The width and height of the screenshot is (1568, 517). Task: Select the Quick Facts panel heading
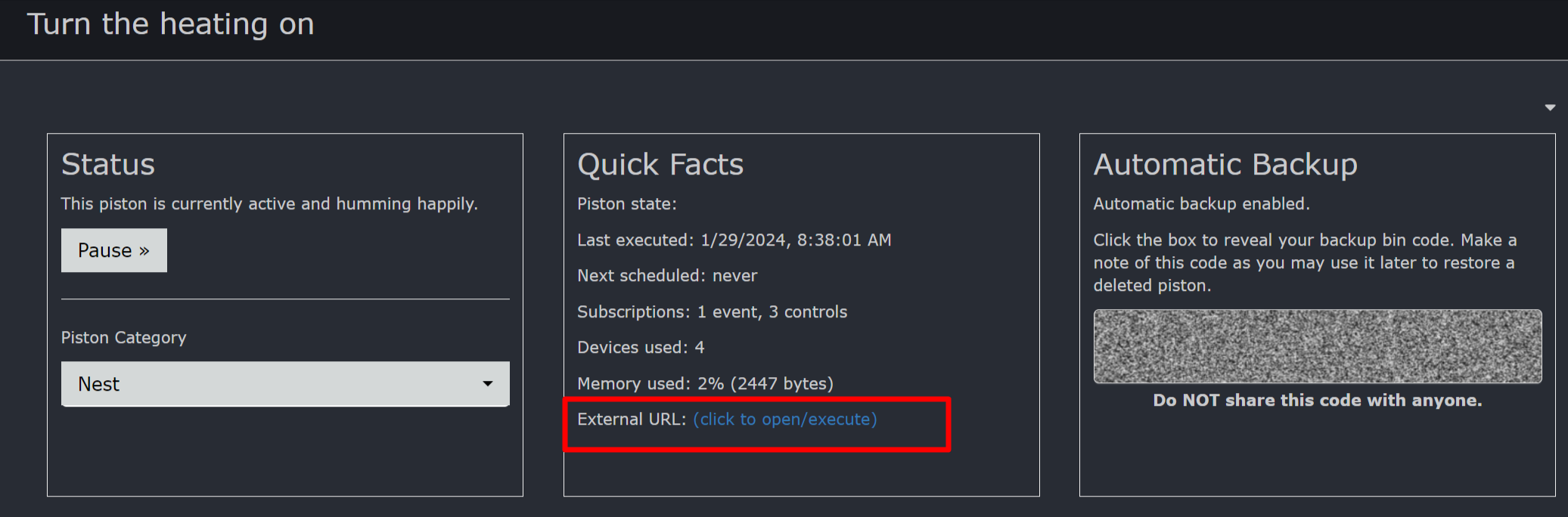(660, 164)
